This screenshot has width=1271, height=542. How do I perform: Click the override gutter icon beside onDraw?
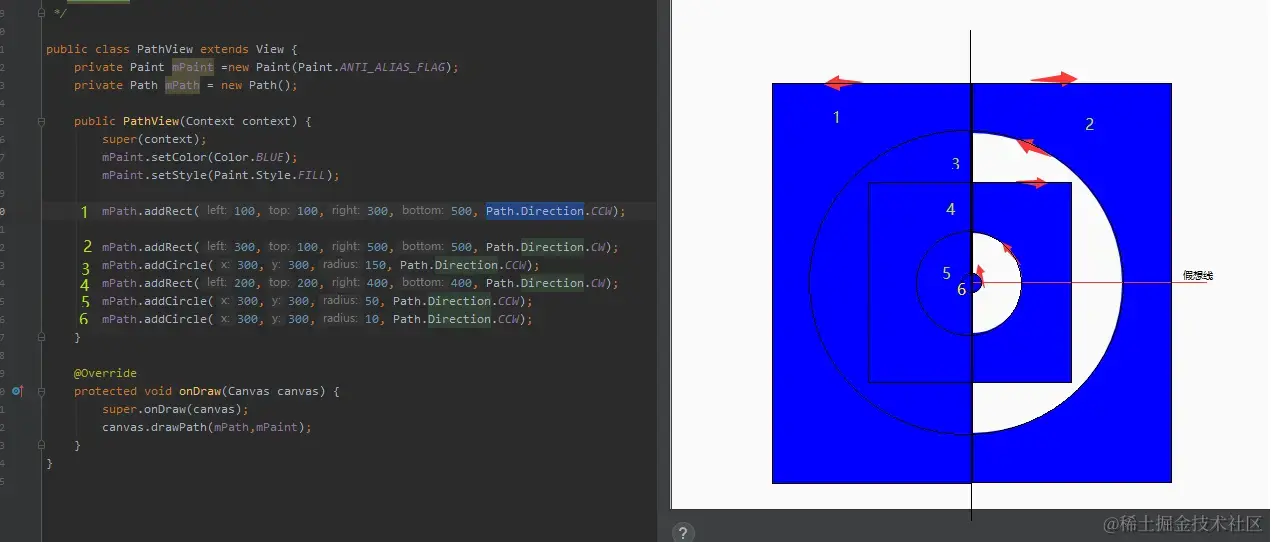tap(17, 391)
